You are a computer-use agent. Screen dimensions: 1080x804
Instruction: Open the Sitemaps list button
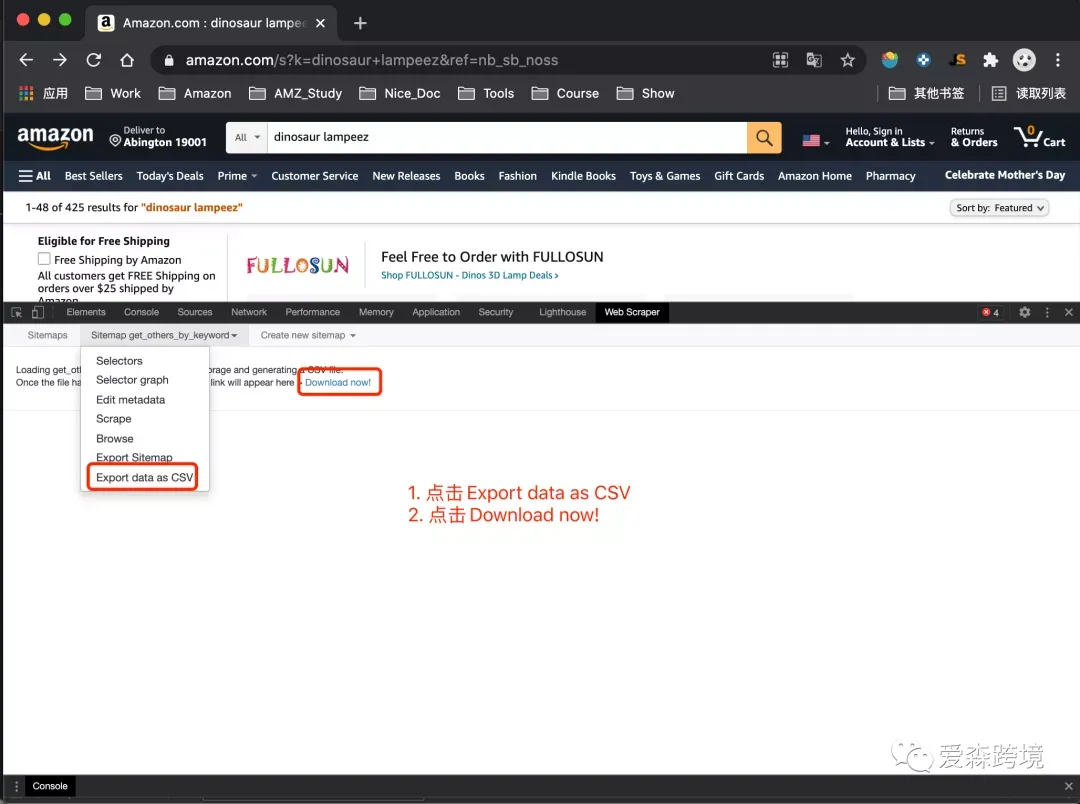click(48, 336)
